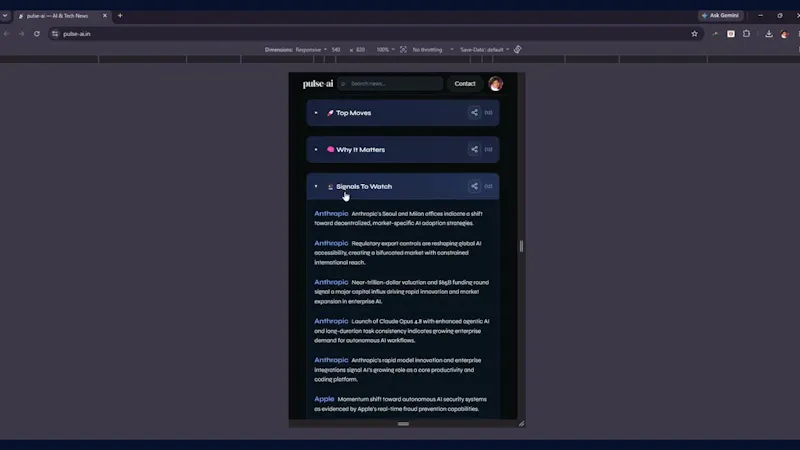The width and height of the screenshot is (800, 450).
Task: Expand the Why It Matters section
Action: (x=316, y=149)
